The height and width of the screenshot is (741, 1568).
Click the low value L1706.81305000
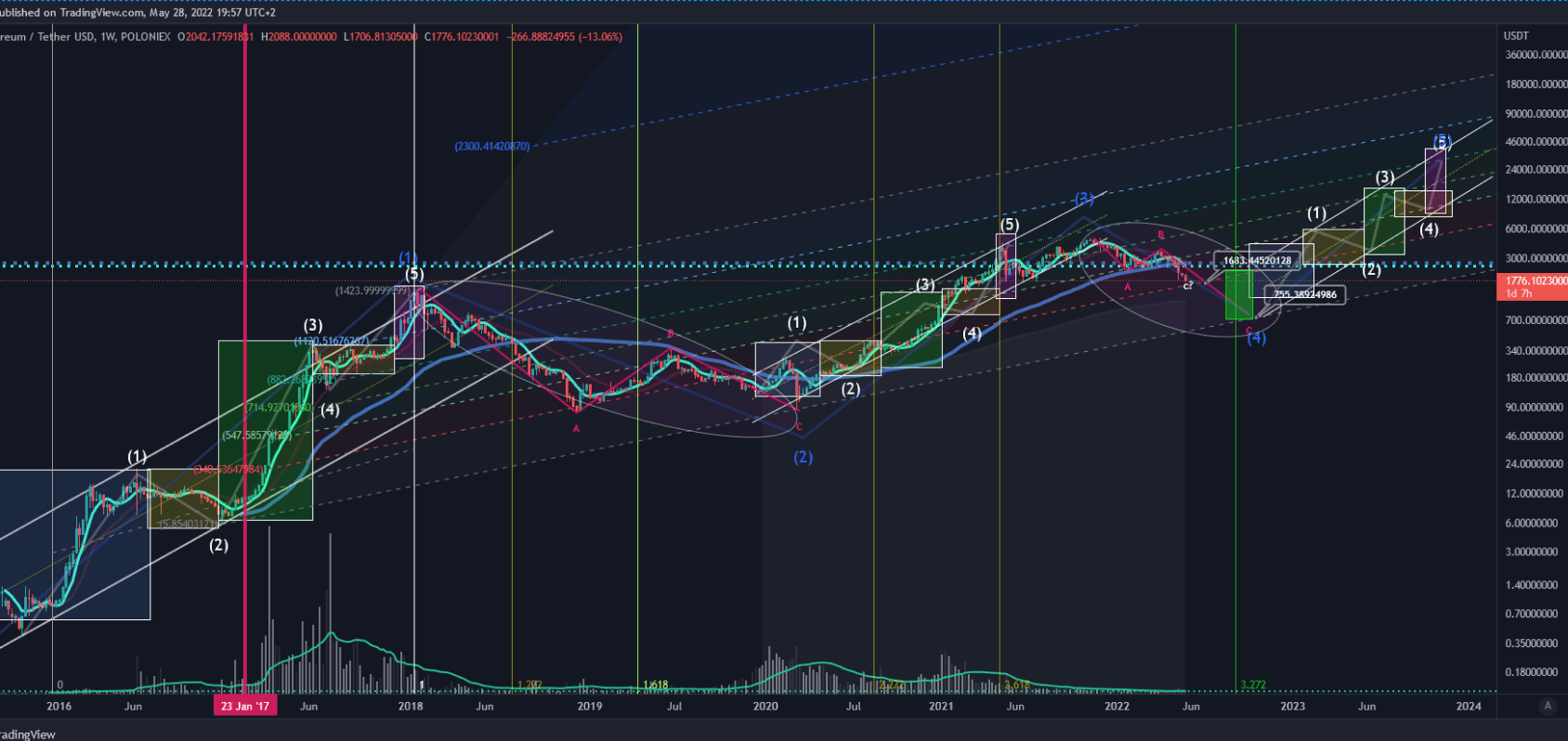click(381, 37)
